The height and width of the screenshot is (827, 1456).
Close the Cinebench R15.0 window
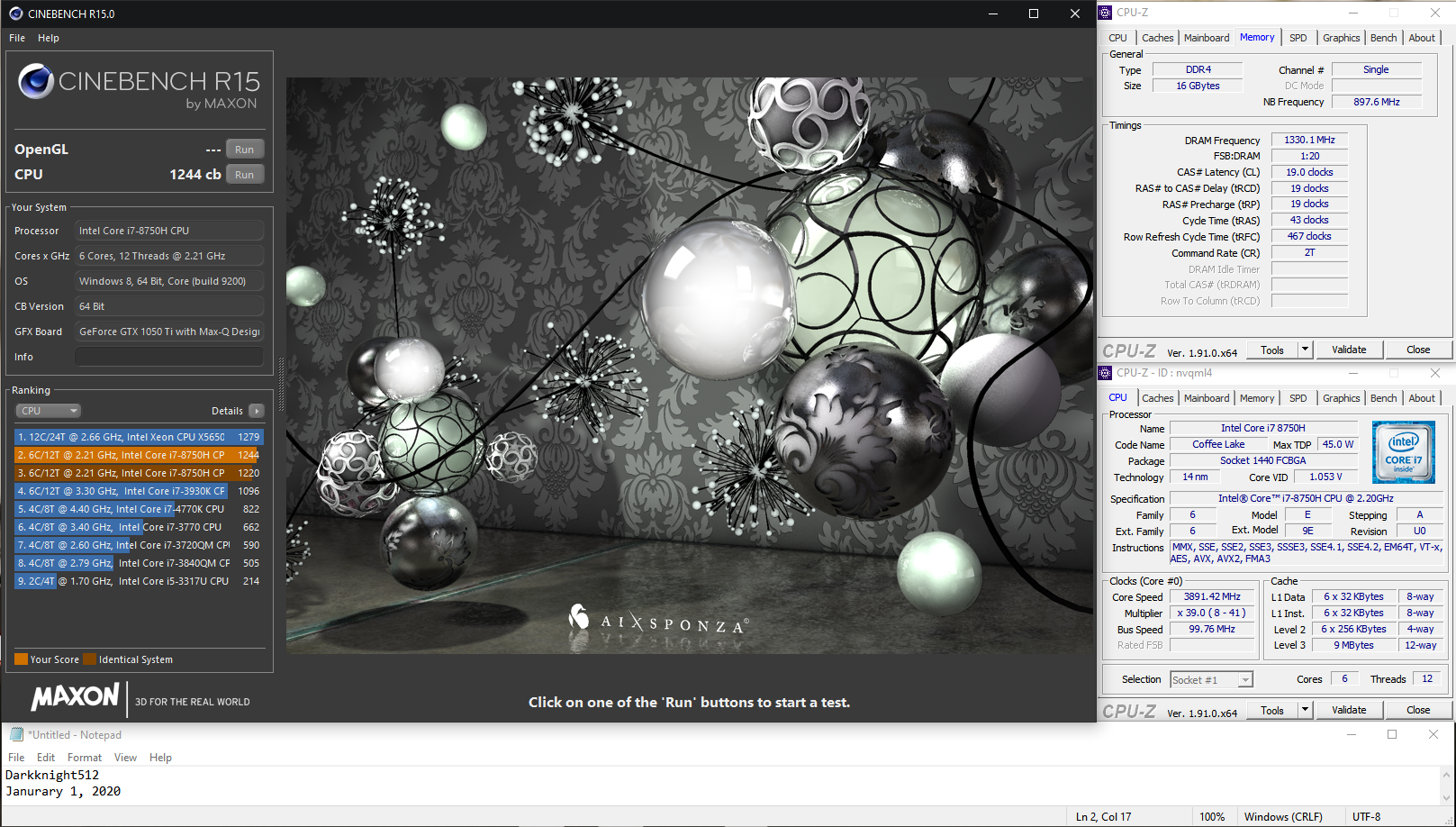point(1075,14)
